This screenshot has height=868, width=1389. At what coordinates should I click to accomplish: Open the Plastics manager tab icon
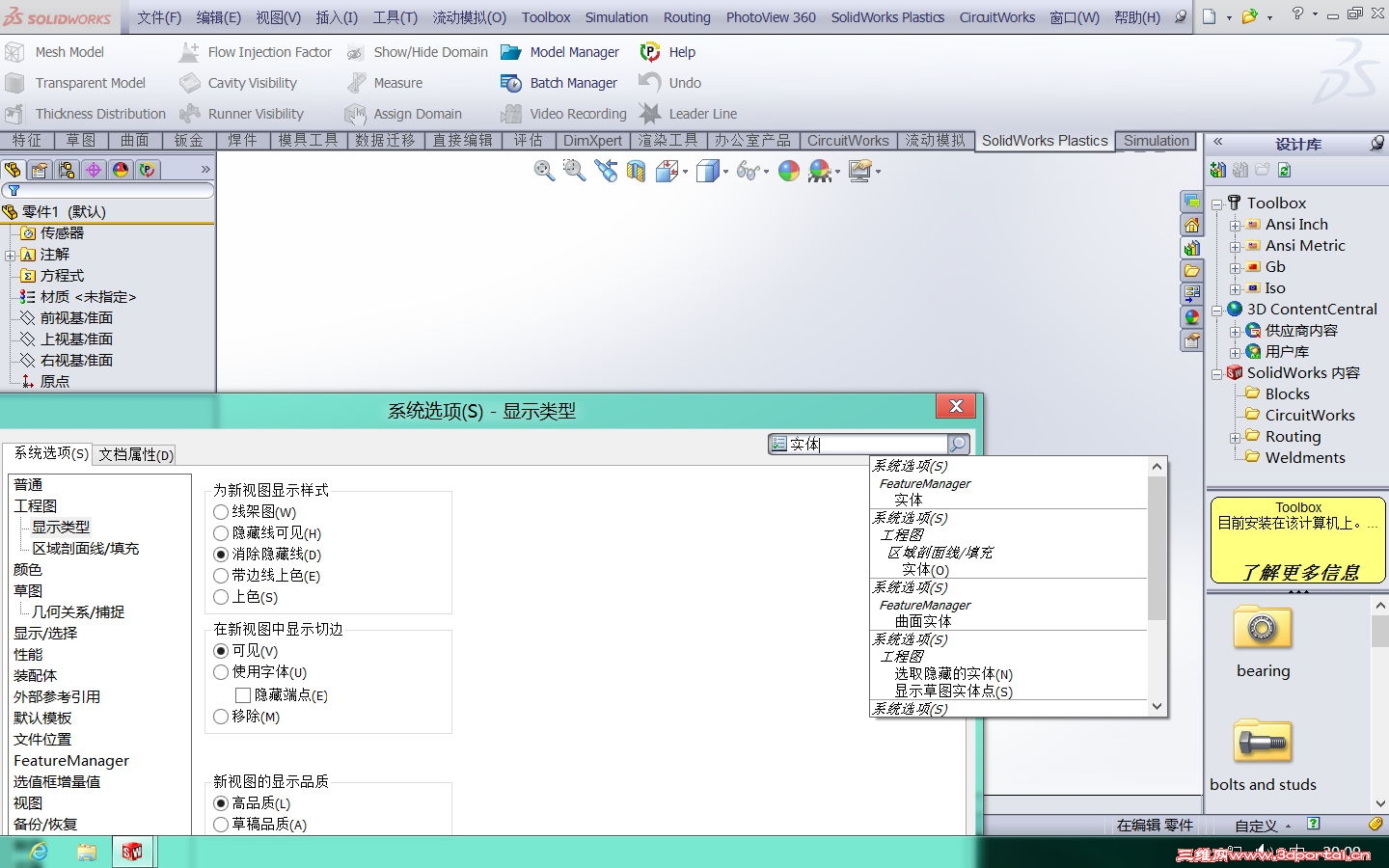point(148,170)
